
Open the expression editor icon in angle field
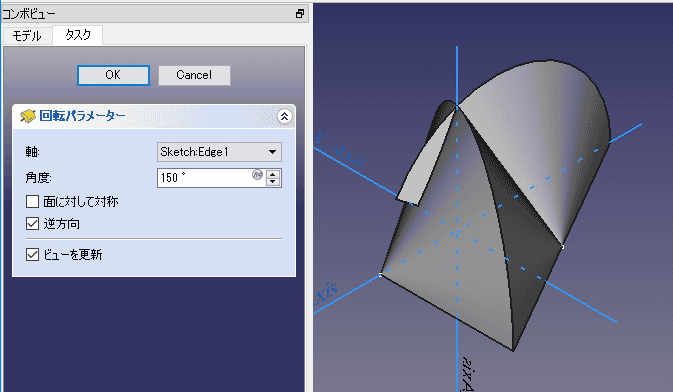coord(257,174)
